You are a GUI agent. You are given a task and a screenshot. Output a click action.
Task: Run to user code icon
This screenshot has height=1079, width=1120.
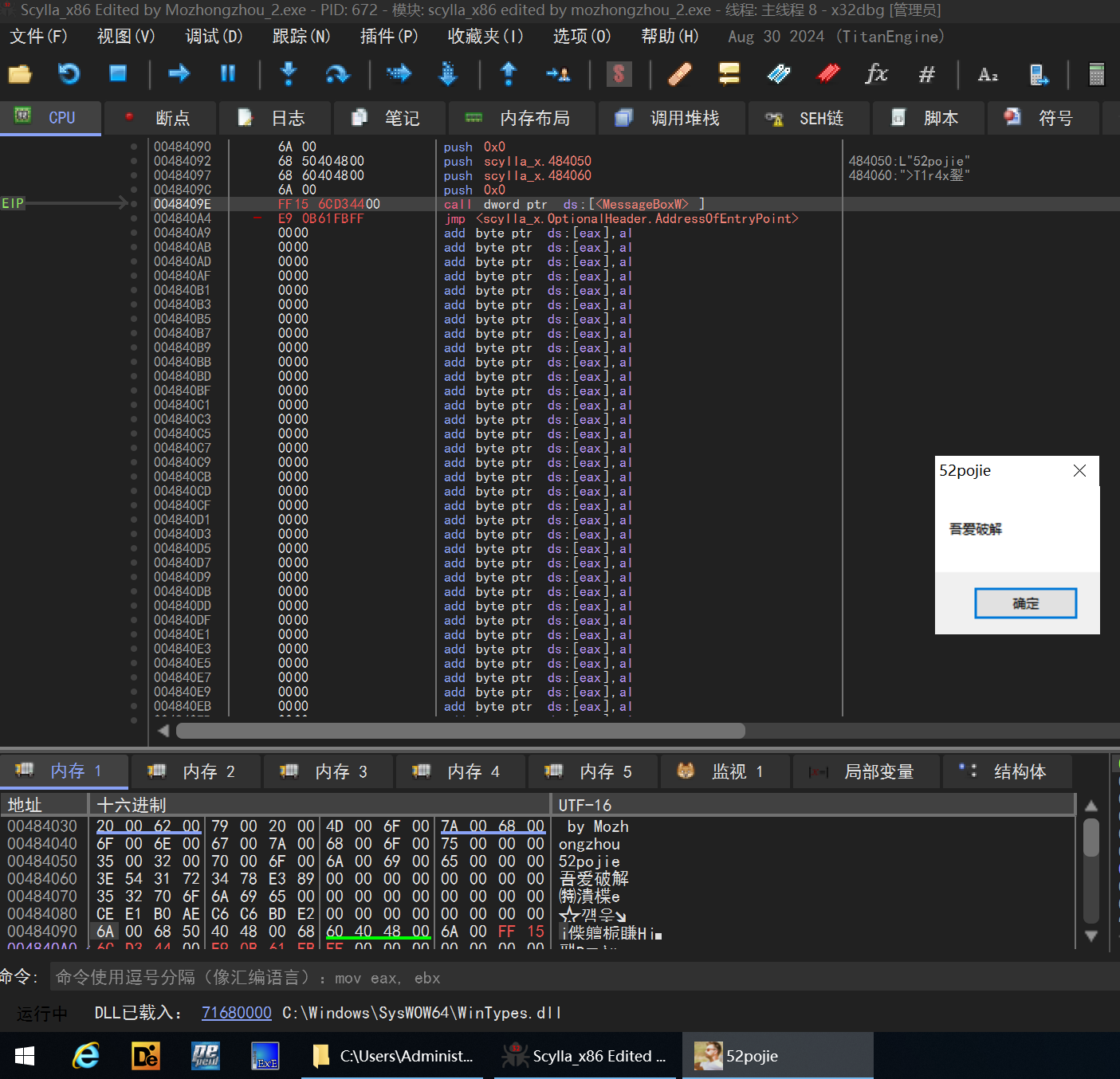(x=558, y=74)
